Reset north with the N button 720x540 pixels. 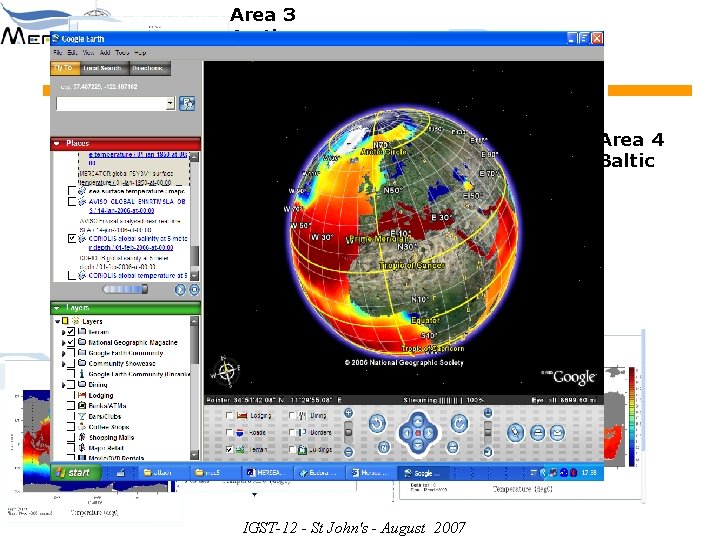384,447
